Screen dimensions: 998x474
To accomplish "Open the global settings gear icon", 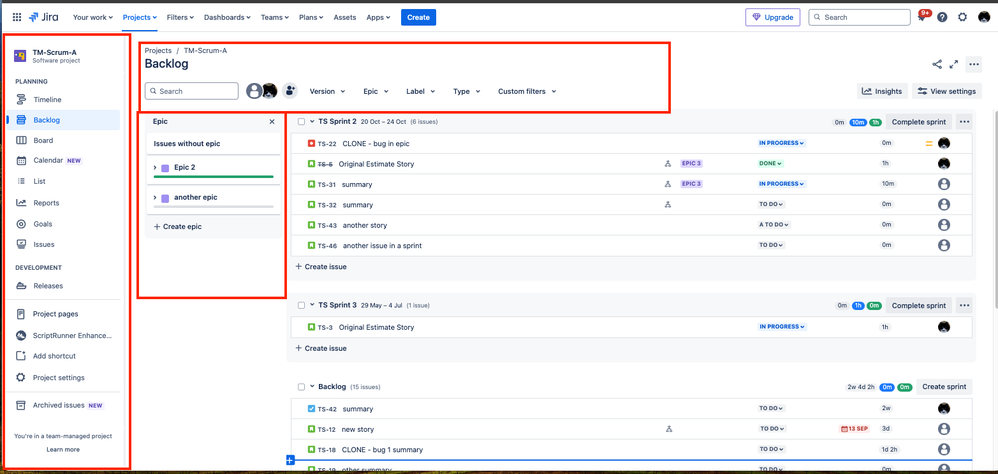I will (x=962, y=17).
